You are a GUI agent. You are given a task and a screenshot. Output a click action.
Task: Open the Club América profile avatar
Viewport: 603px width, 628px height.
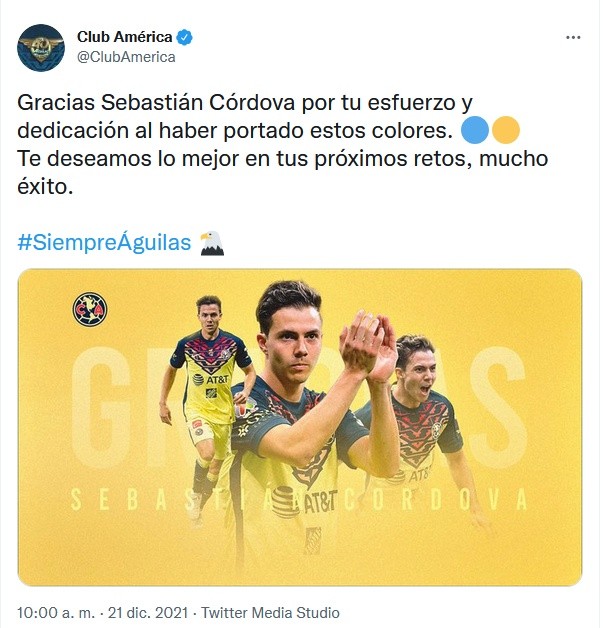[x=40, y=48]
